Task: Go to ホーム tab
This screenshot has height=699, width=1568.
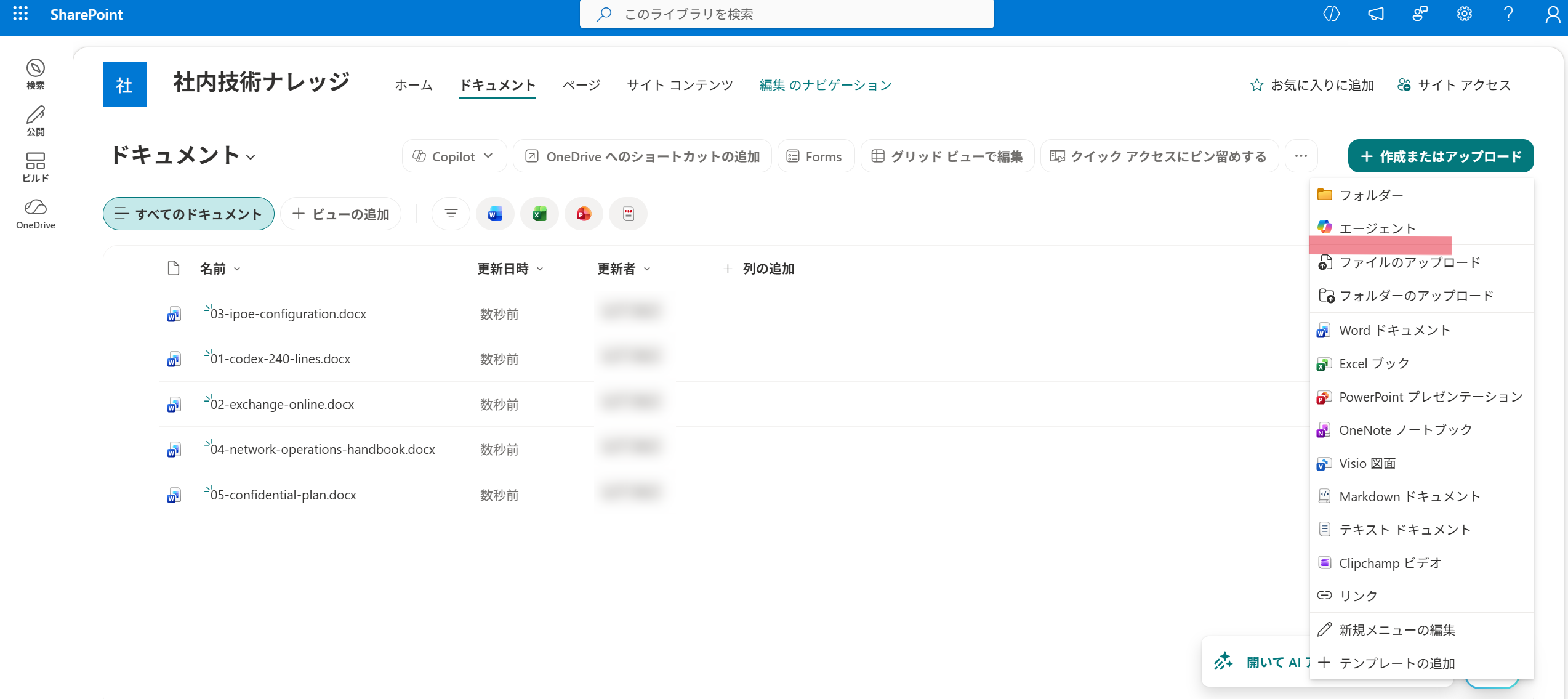Action: [414, 85]
